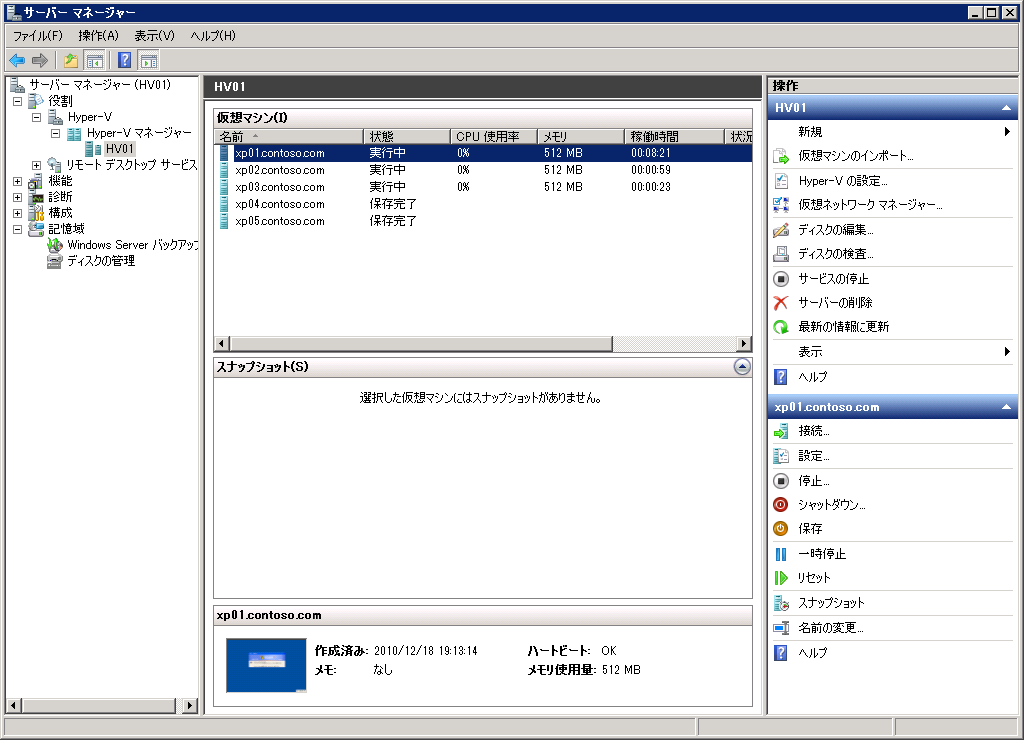
Task: Click the xp01.contoso.com preview thumbnail
Action: (x=266, y=665)
